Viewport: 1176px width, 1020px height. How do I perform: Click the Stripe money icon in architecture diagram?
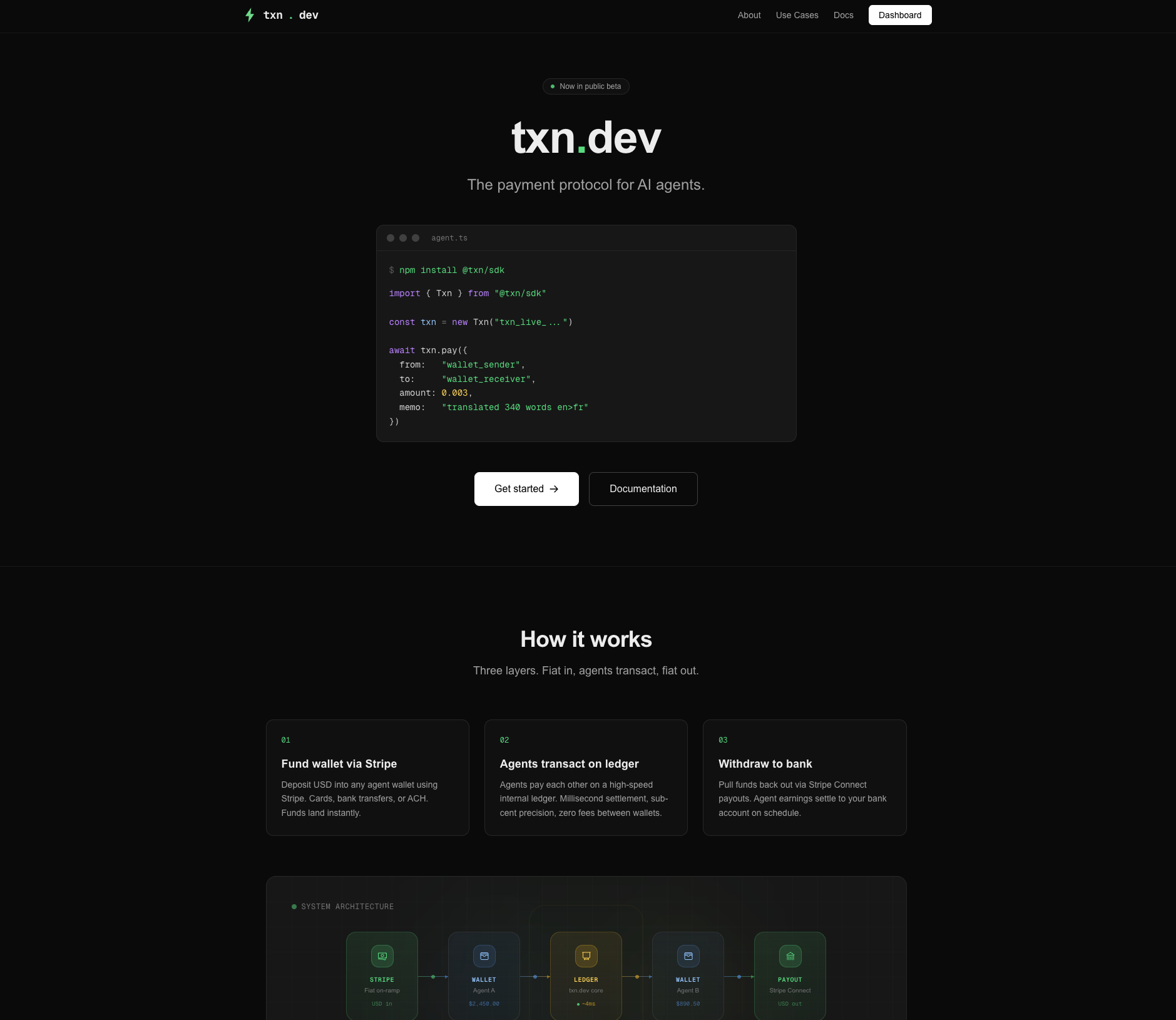click(382, 956)
